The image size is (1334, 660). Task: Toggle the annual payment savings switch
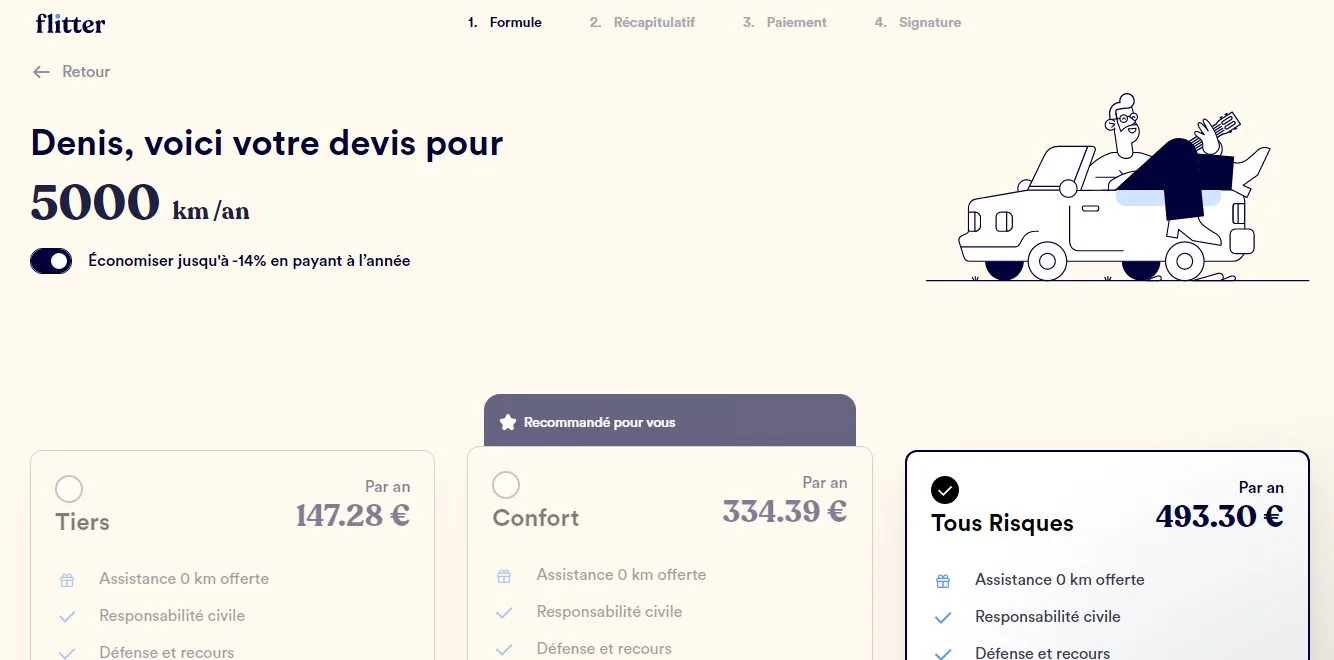point(51,261)
